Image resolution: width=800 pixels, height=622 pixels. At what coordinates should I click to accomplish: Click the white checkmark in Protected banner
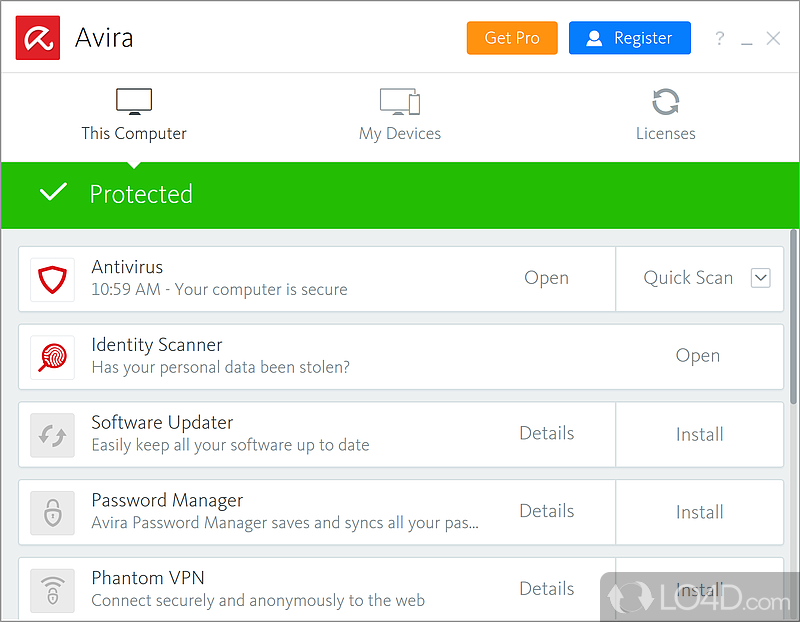tap(53, 193)
